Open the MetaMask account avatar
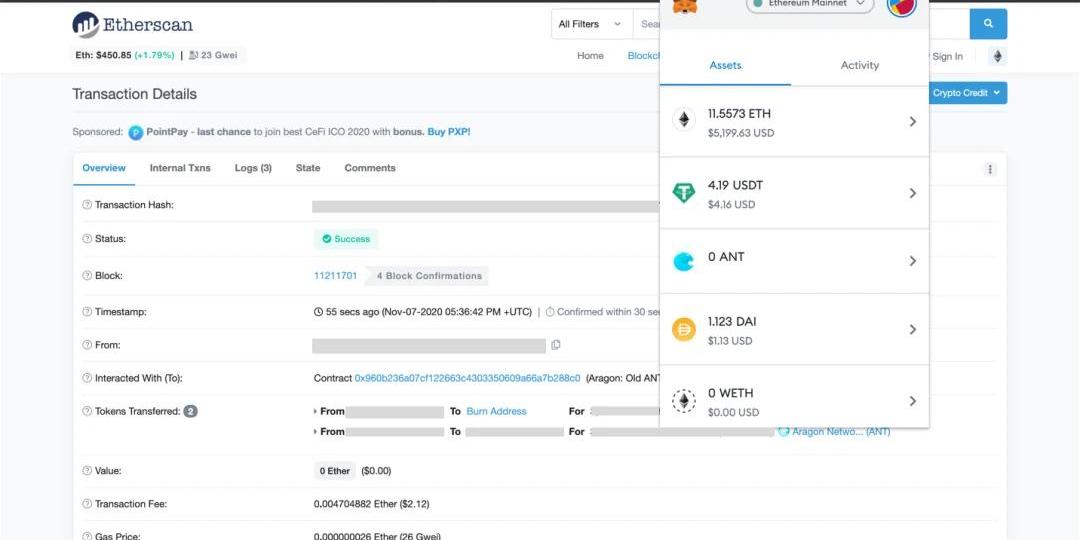Image resolution: width=1080 pixels, height=540 pixels. click(x=902, y=6)
